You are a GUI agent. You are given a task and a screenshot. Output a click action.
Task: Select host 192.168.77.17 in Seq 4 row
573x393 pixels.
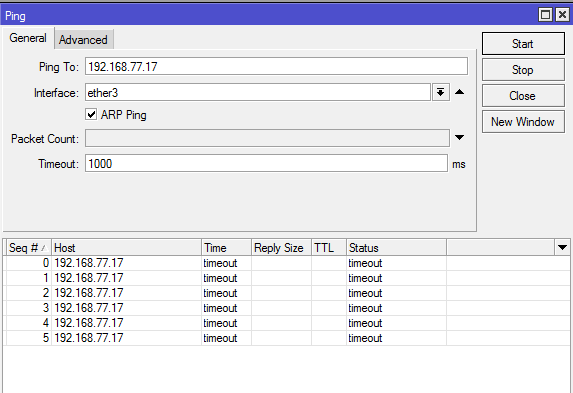click(x=89, y=323)
